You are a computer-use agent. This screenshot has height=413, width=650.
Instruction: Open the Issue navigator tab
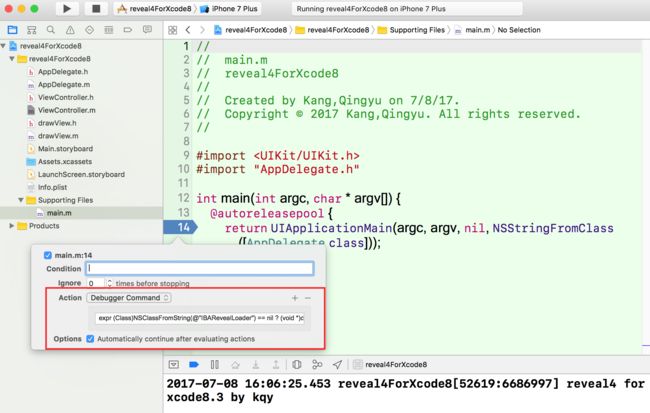pyautogui.click(x=70, y=30)
